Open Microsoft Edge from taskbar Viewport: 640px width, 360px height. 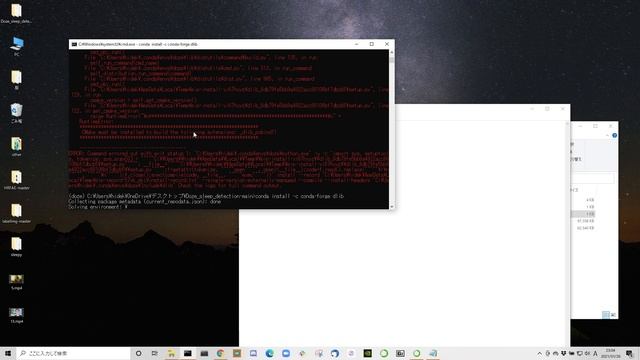(269, 353)
